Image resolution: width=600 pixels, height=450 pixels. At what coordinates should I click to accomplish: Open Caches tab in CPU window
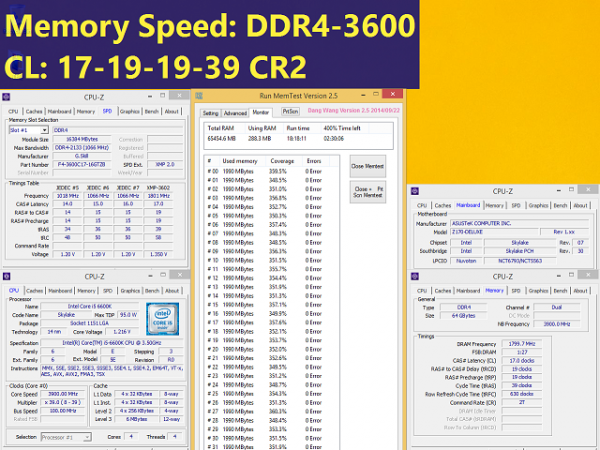34,291
